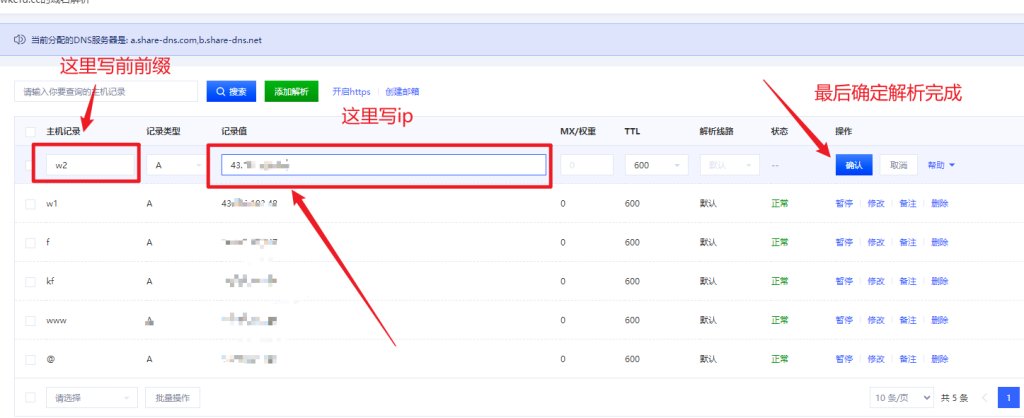Expand the 帮助 help menu

coord(941,165)
